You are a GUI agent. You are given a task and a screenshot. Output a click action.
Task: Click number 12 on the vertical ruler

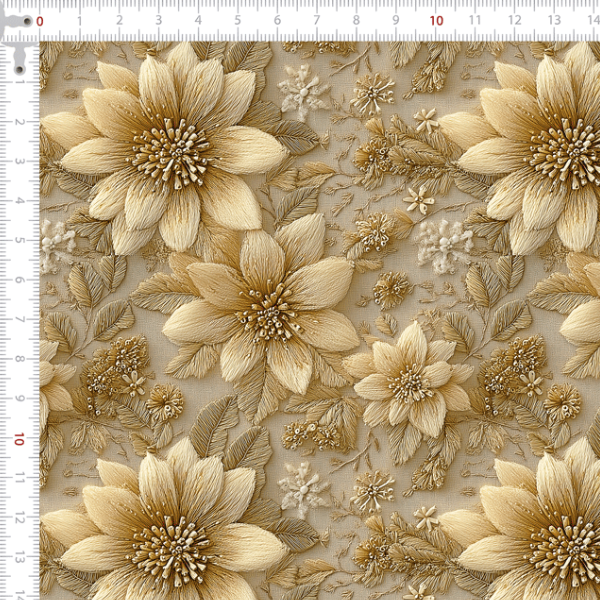click(x=19, y=519)
